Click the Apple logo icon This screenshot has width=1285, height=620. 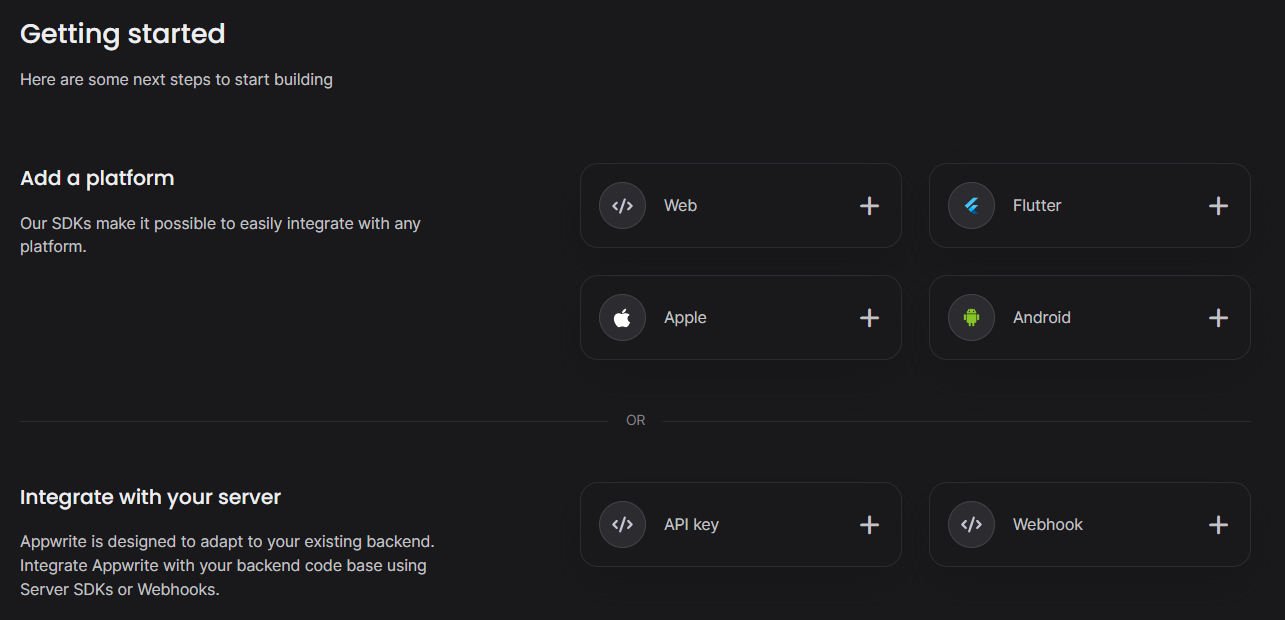(622, 318)
